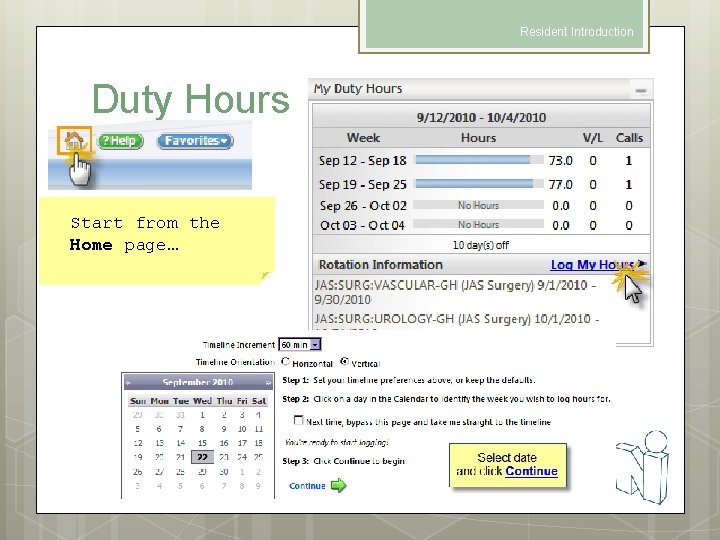The height and width of the screenshot is (540, 720).
Task: Click the green Continue arrow icon
Action: [x=338, y=485]
